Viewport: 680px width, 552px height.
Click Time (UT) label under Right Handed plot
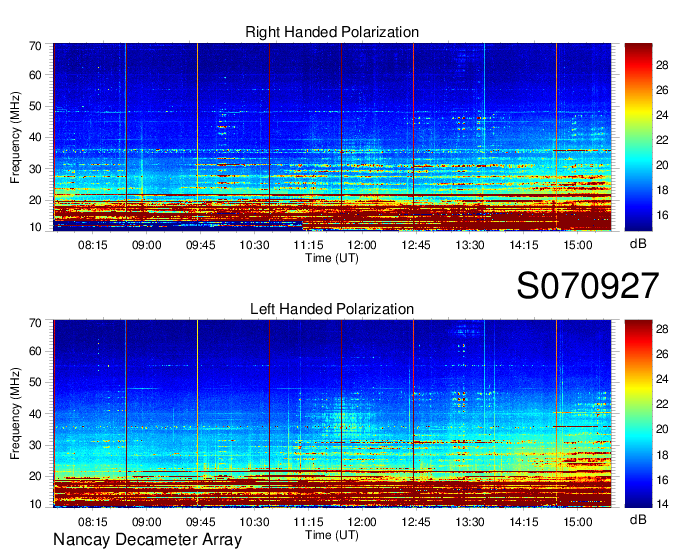pos(332,258)
